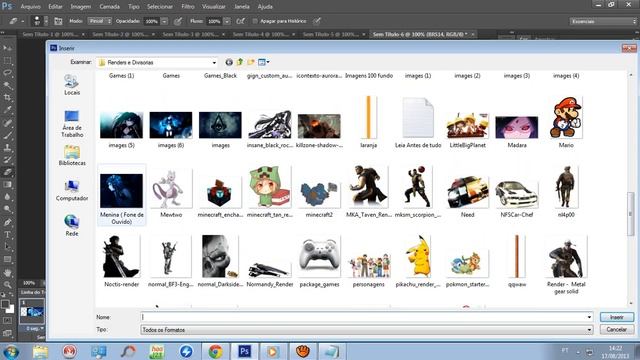Open Google Chrome from the taskbar
The width and height of the screenshot is (640, 360).
tap(215, 351)
